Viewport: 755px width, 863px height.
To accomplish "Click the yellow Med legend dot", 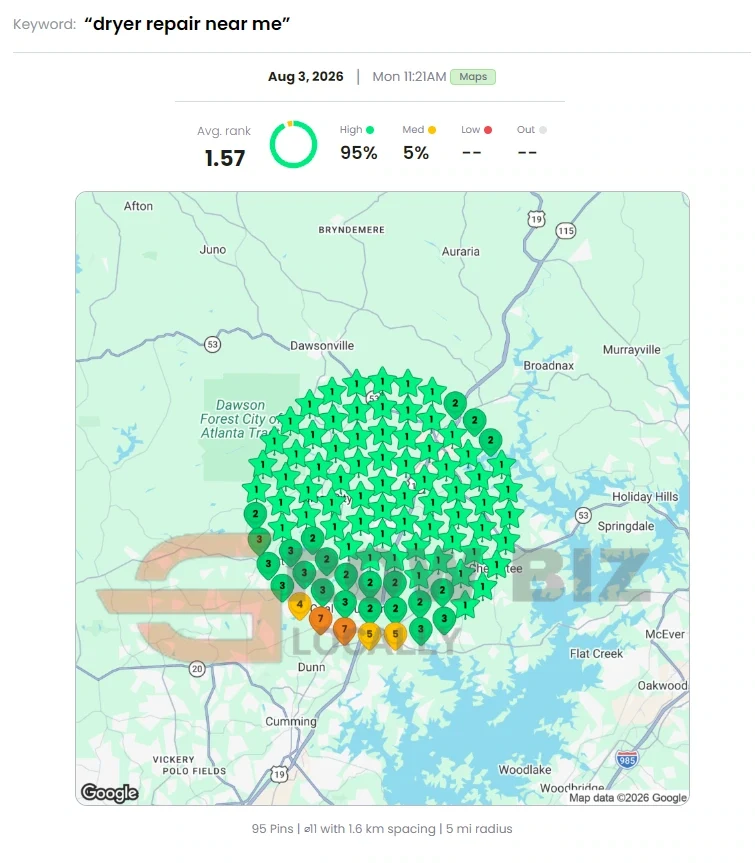I will [x=432, y=130].
